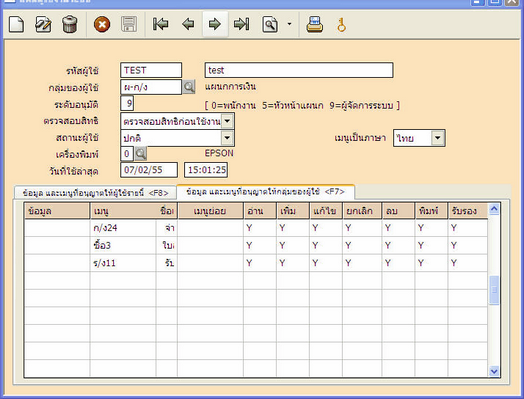The height and width of the screenshot is (399, 524).
Task: Click the พิมพ์ column header
Action: (x=431, y=211)
